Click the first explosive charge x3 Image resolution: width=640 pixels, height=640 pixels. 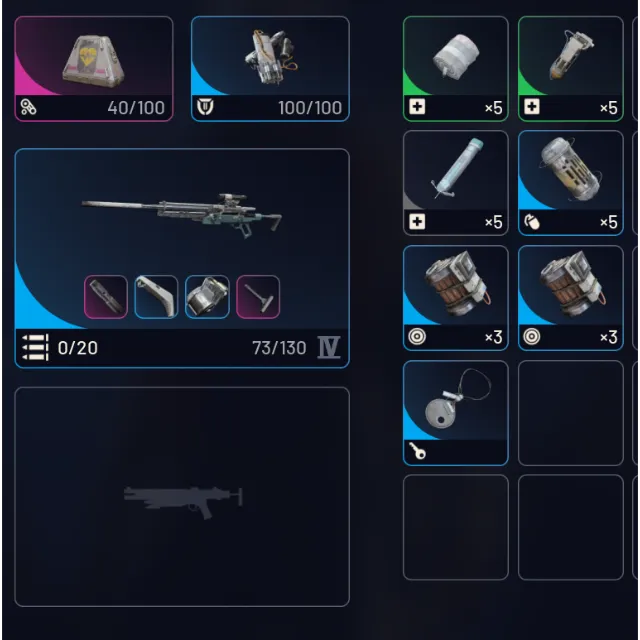456,298
